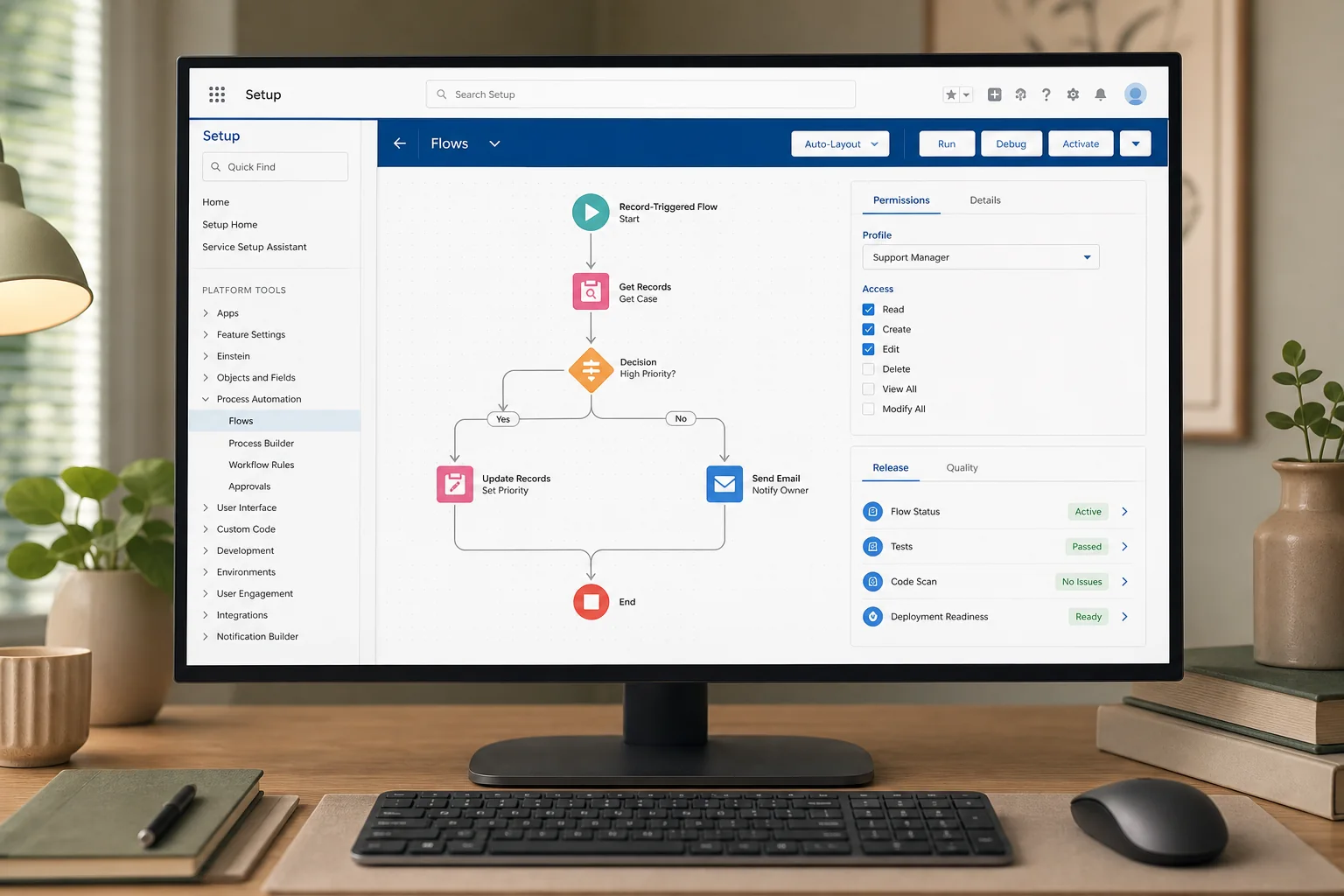1344x896 pixels.
Task: Enable the View All checkbox
Action: (x=868, y=389)
